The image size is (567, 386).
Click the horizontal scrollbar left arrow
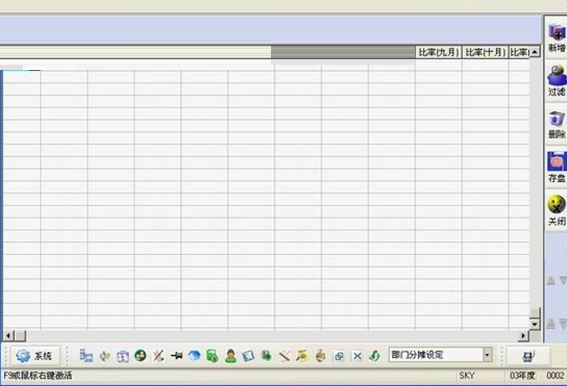pyautogui.click(x=9, y=336)
